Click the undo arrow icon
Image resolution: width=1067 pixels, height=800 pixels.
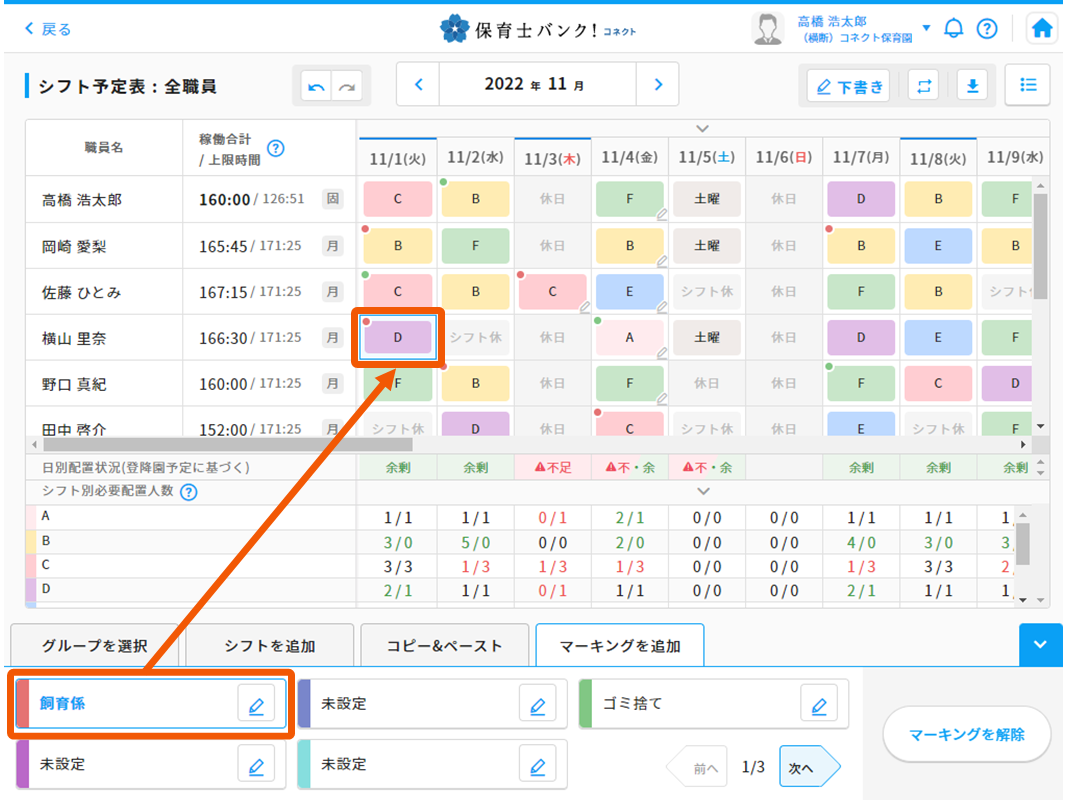(317, 87)
